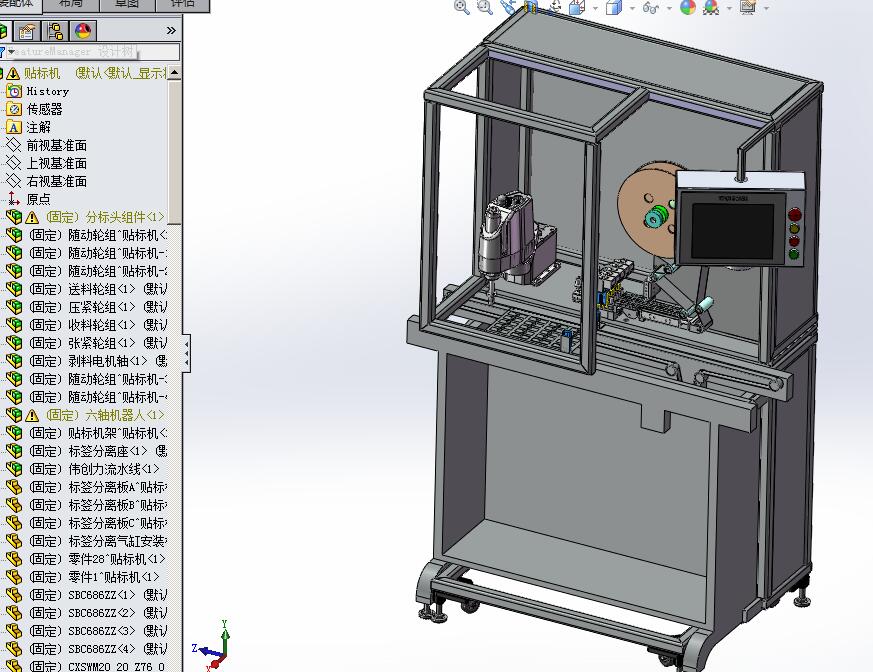The image size is (873, 672).
Task: Select 零件28^贴标机<1> tree item
Action: [x=97, y=559]
